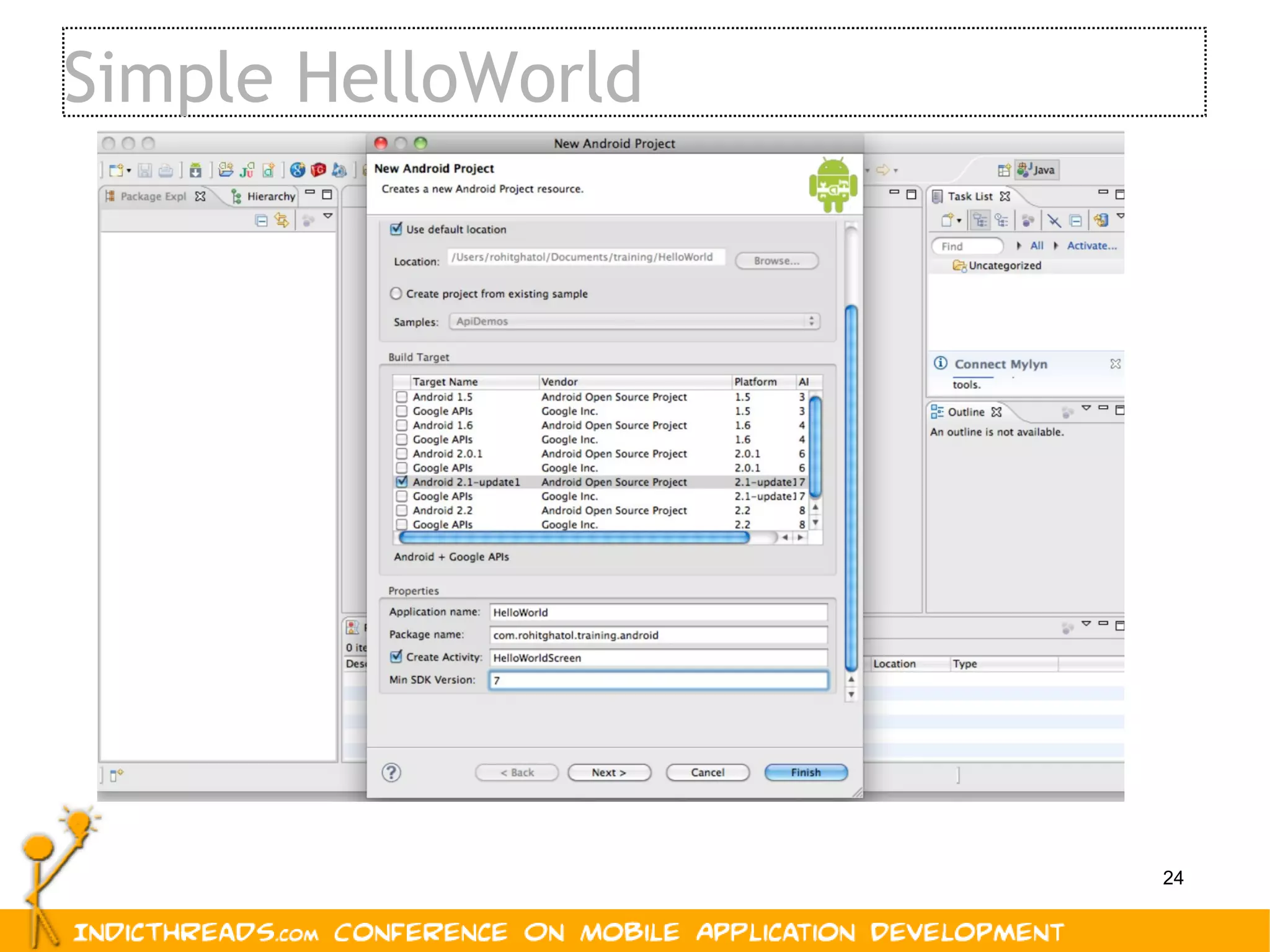The image size is (1270, 952).
Task: Maximize the Package Explorer view panel
Action: 327,195
